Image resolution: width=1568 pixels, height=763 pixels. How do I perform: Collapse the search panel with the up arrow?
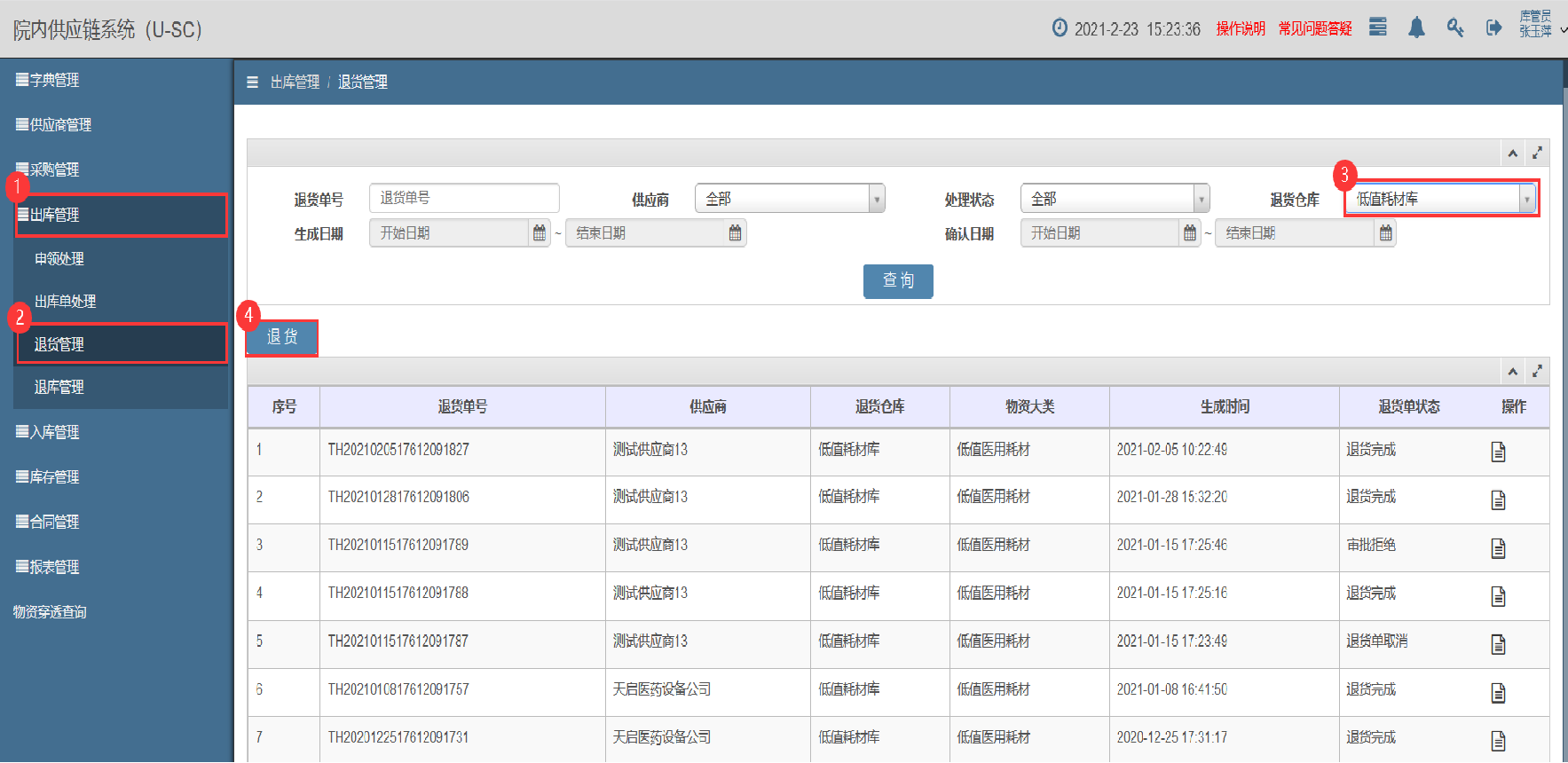(1513, 153)
